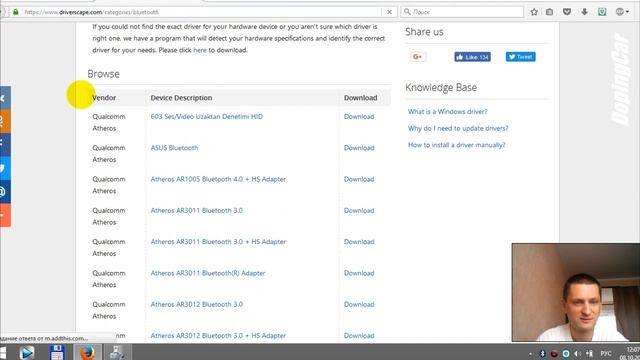This screenshot has width=640, height=360.
Task: Click the red plus share button in sidebar
Action: (5, 215)
